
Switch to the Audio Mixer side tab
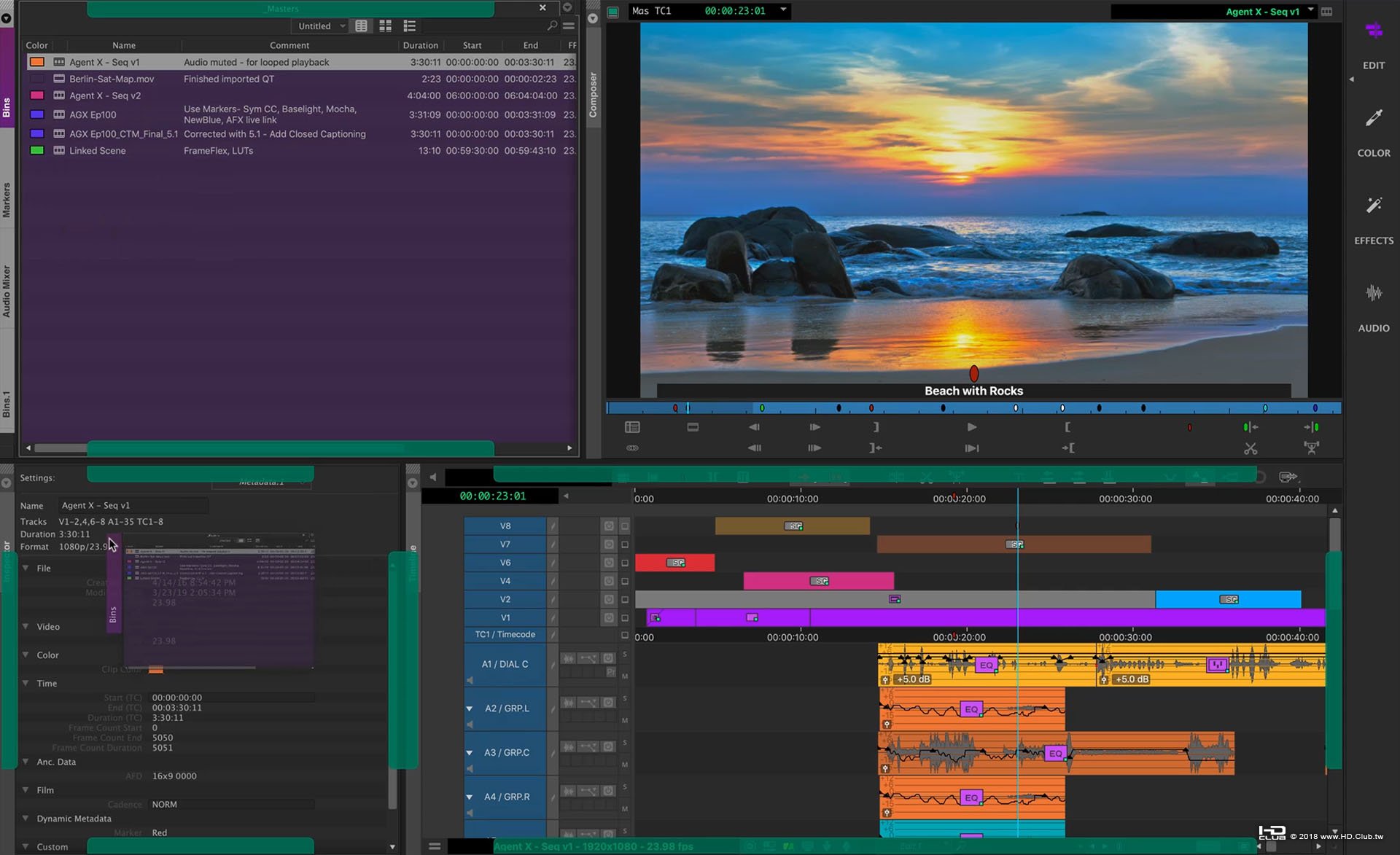pos(7,291)
